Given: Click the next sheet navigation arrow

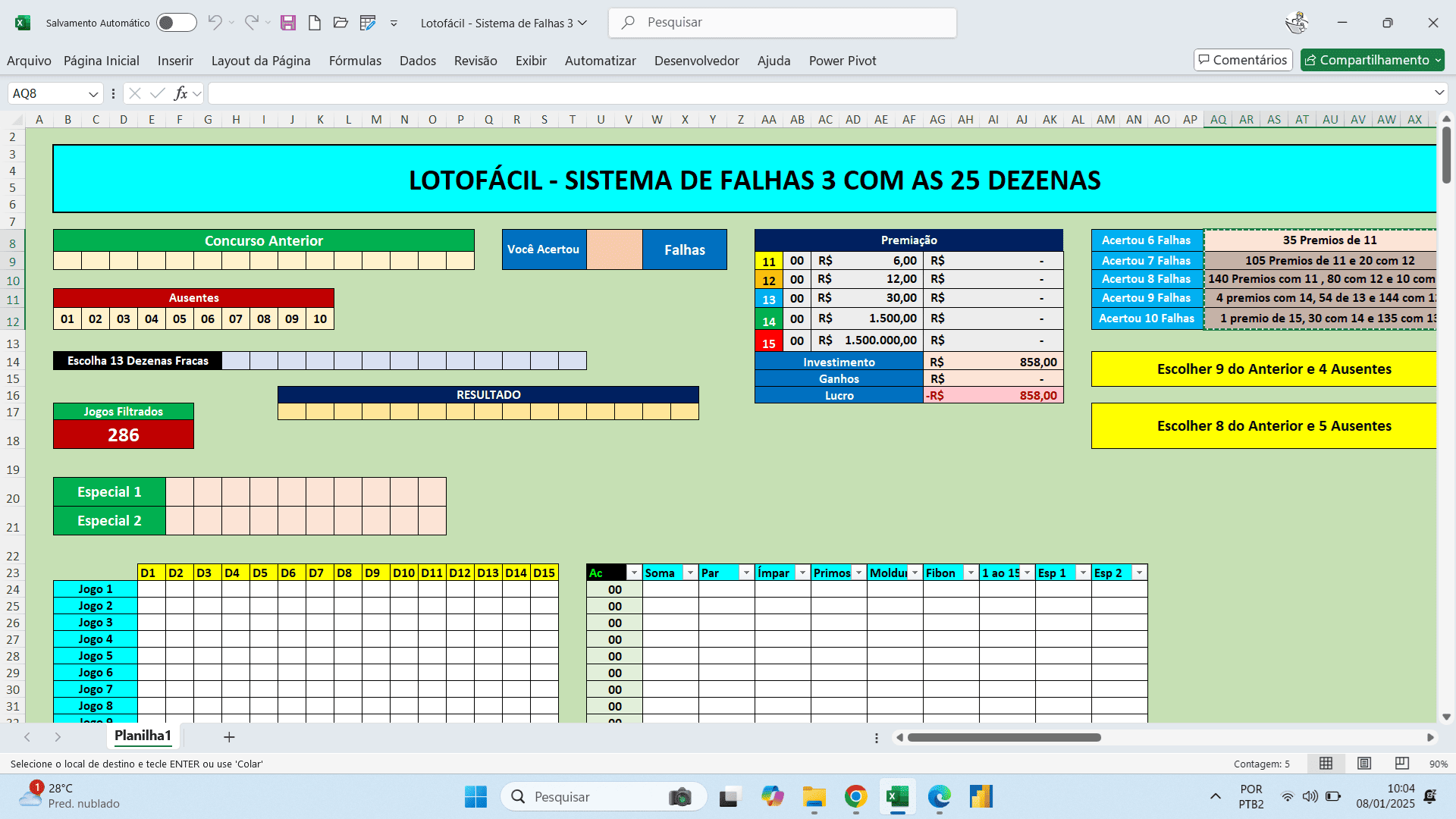Looking at the screenshot, I should [x=58, y=737].
